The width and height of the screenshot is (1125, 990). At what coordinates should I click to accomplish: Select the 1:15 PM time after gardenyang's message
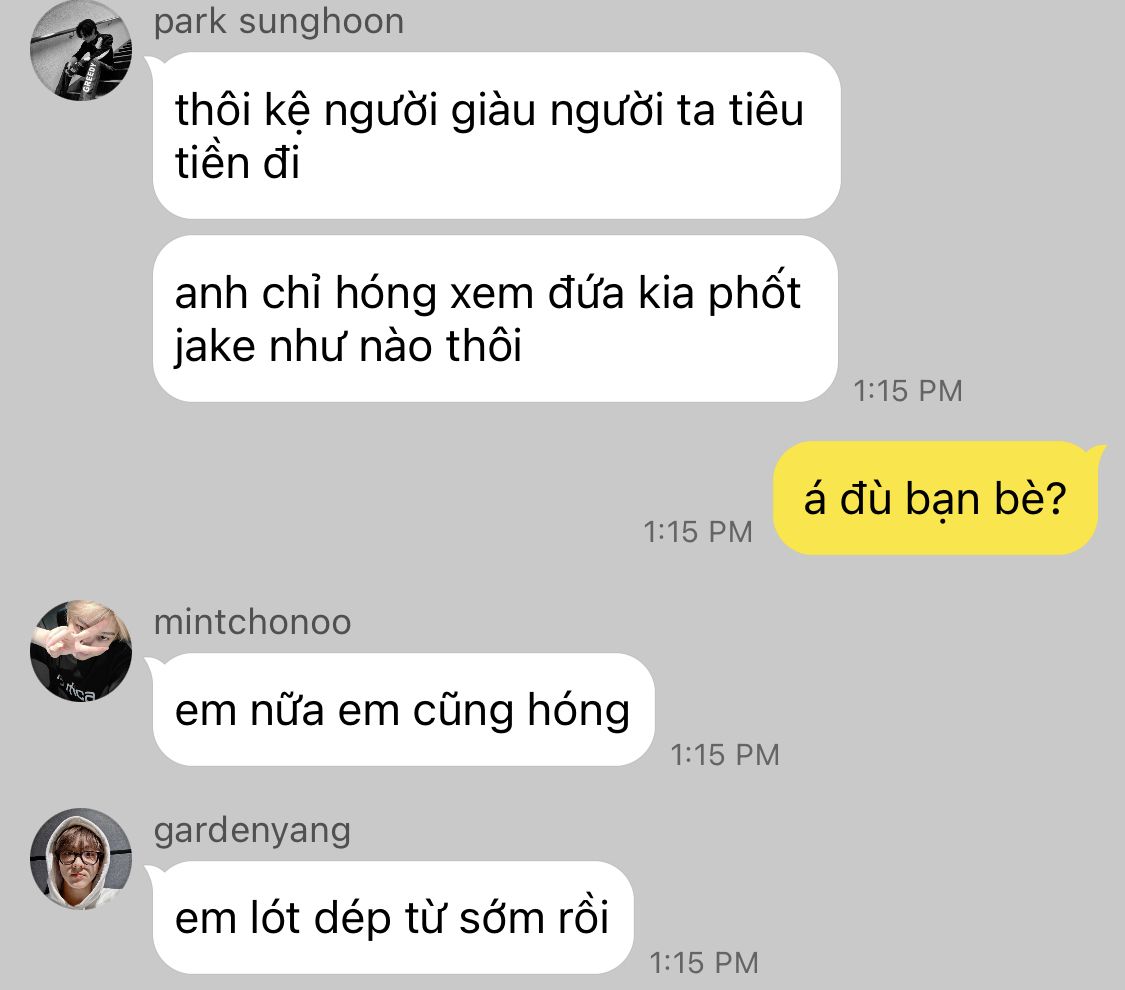click(x=704, y=963)
